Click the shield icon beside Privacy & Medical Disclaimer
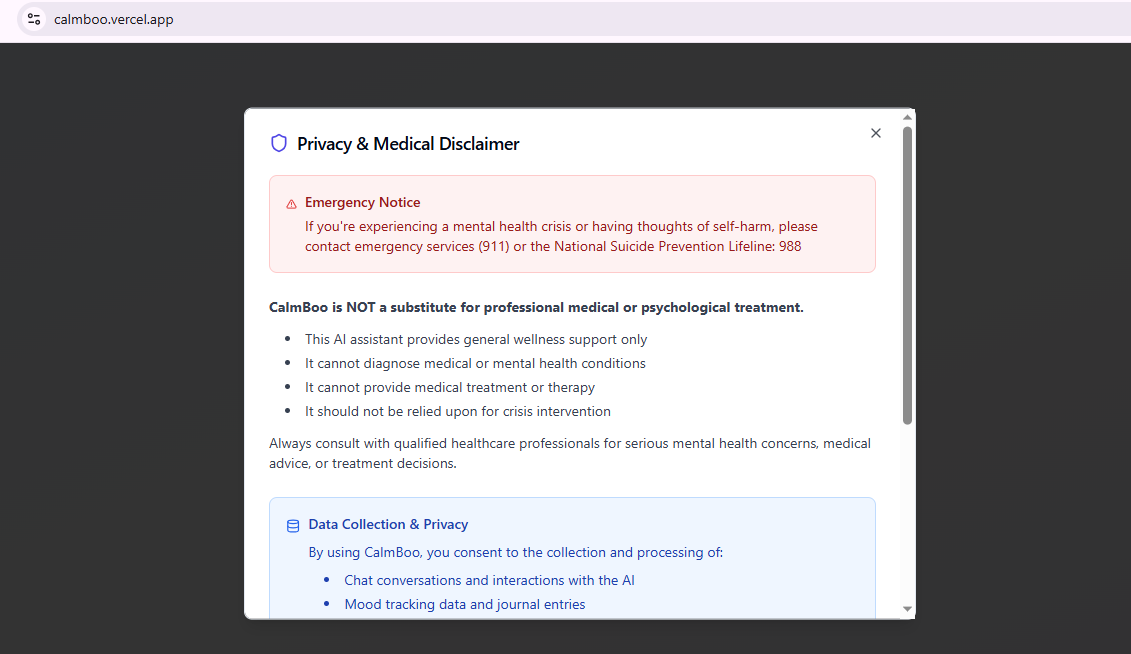 point(279,144)
